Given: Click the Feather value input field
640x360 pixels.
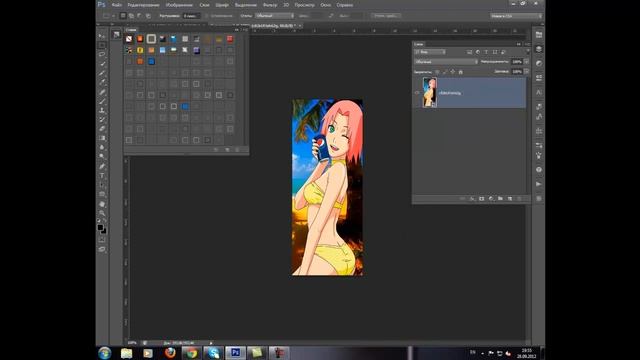Looking at the screenshot, I should tap(191, 16).
